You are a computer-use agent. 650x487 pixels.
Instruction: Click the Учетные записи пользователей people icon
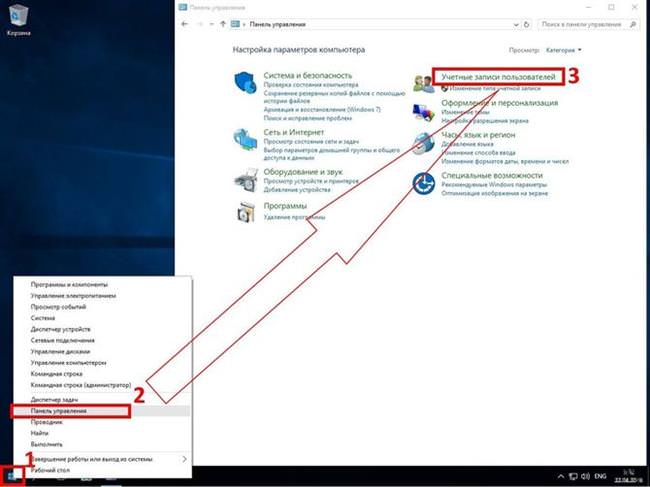click(x=423, y=83)
